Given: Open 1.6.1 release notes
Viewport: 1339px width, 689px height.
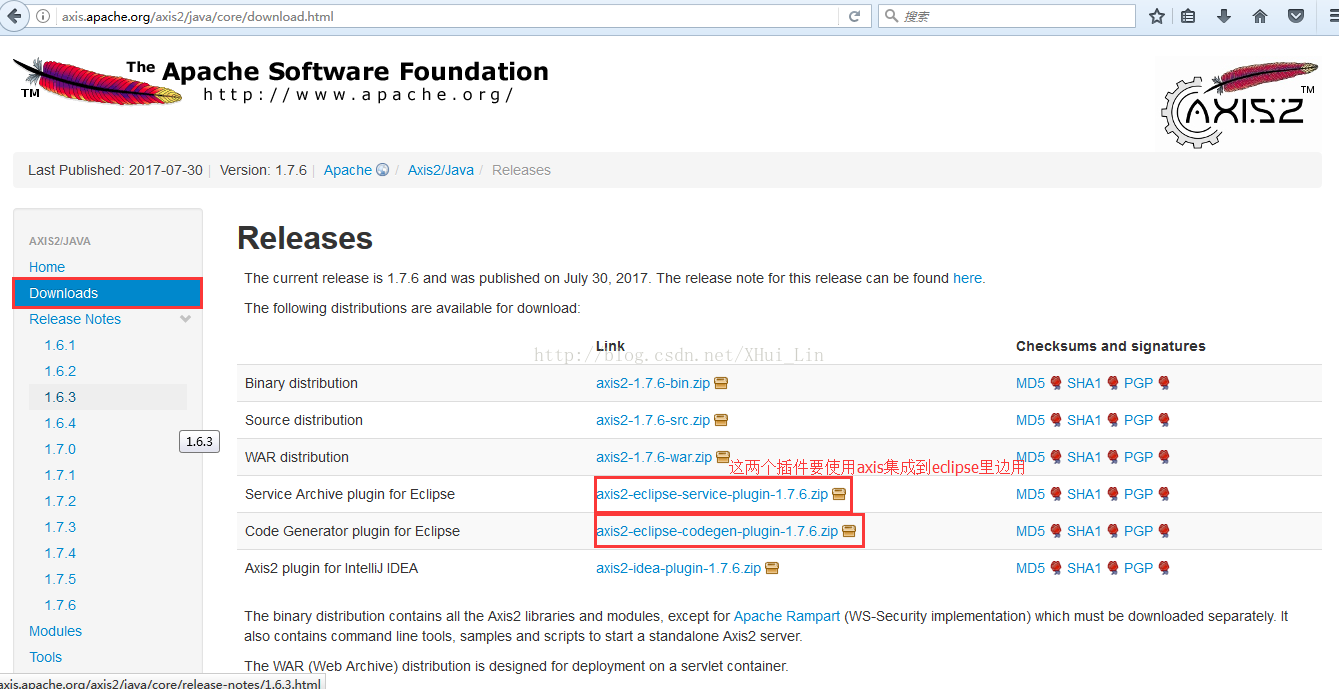Looking at the screenshot, I should (60, 345).
